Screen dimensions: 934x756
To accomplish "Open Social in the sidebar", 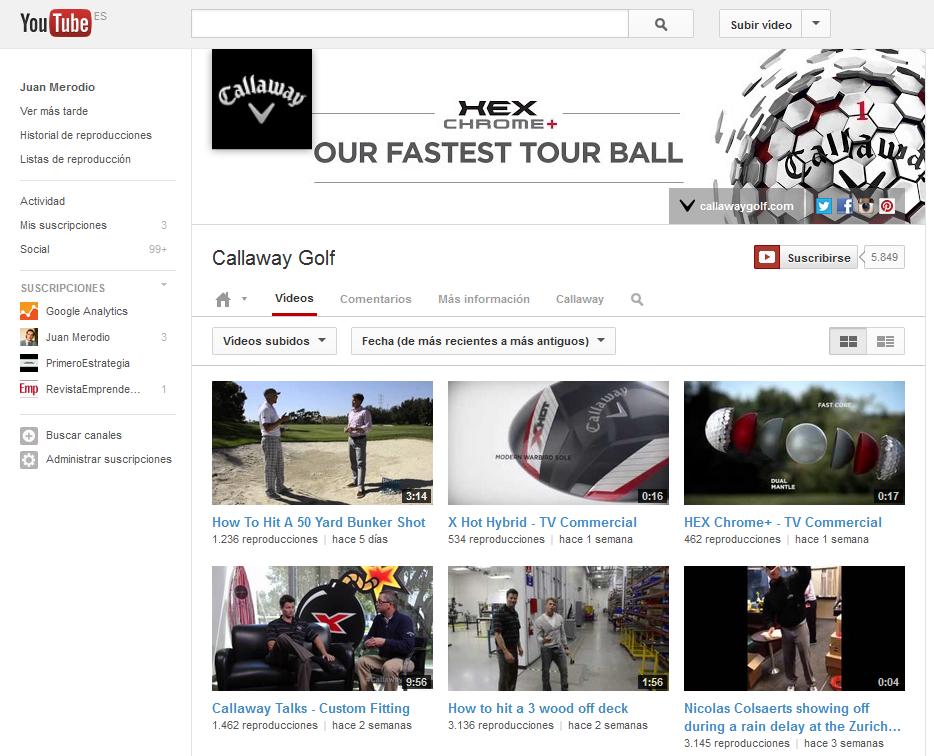I will [35, 249].
